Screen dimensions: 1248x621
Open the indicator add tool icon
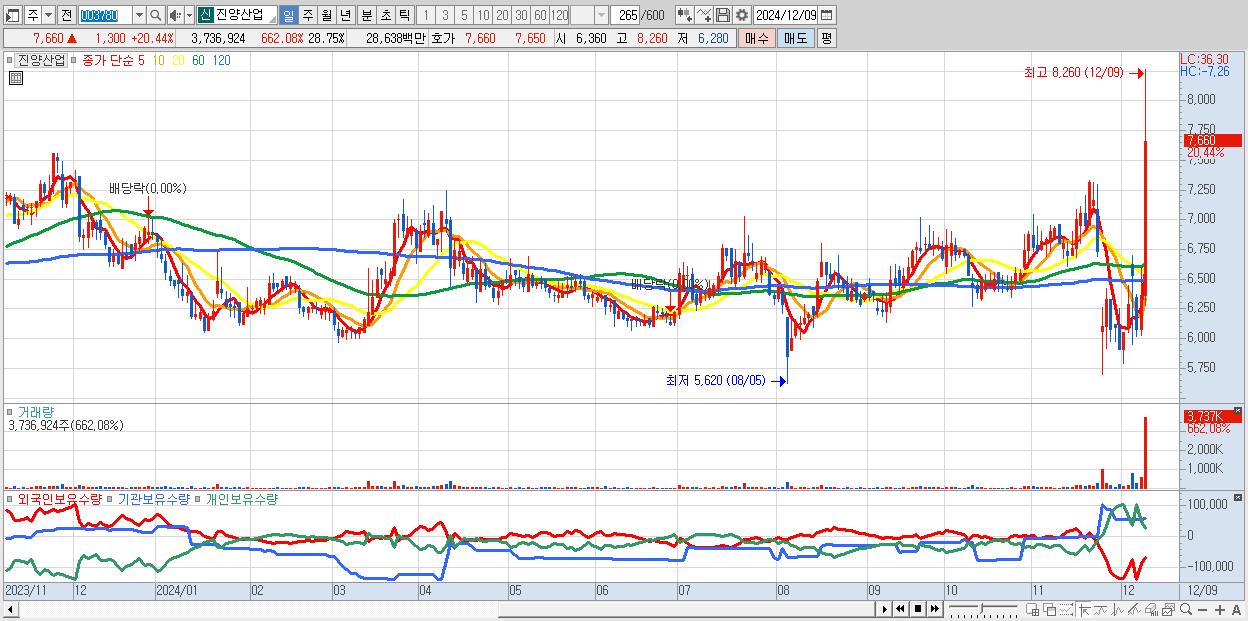click(683, 15)
